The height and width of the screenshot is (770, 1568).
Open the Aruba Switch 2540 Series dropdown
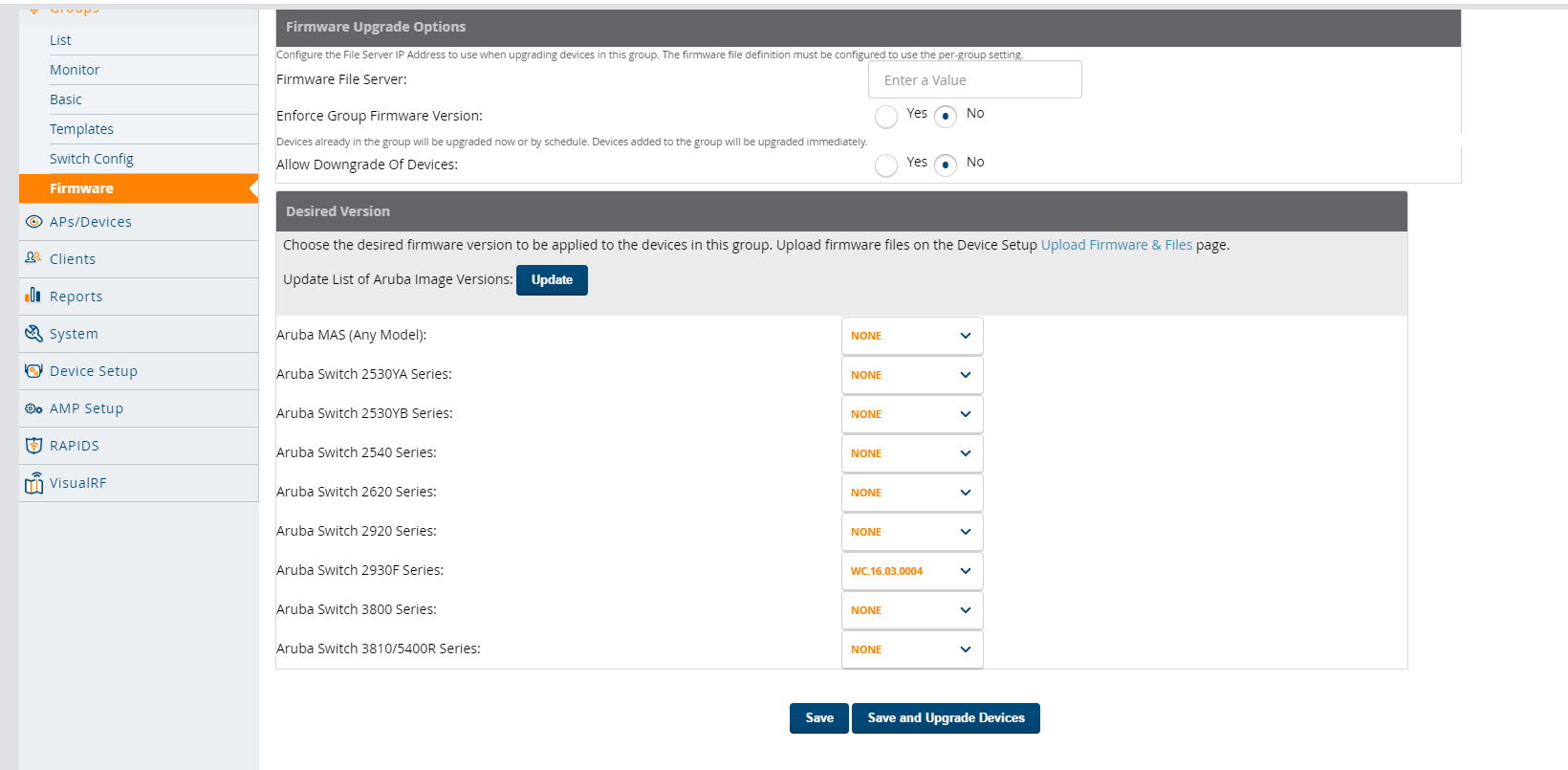click(x=912, y=453)
